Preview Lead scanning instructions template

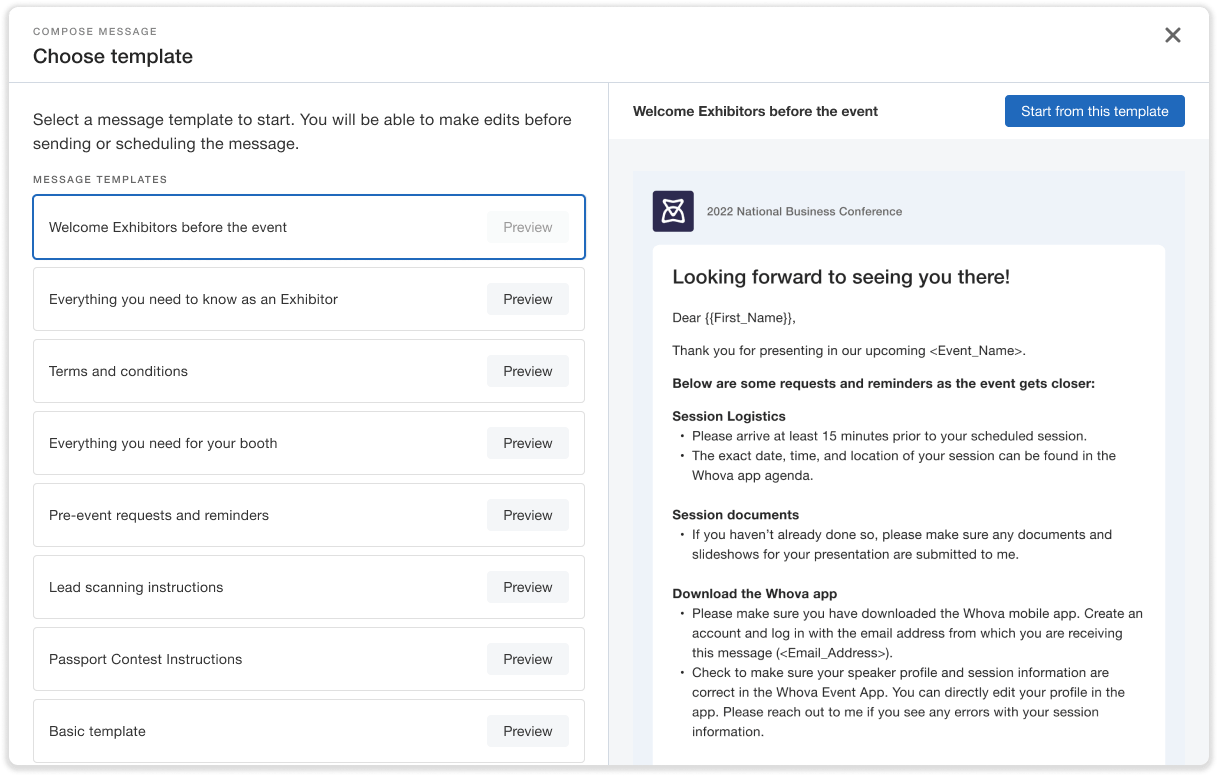click(527, 587)
